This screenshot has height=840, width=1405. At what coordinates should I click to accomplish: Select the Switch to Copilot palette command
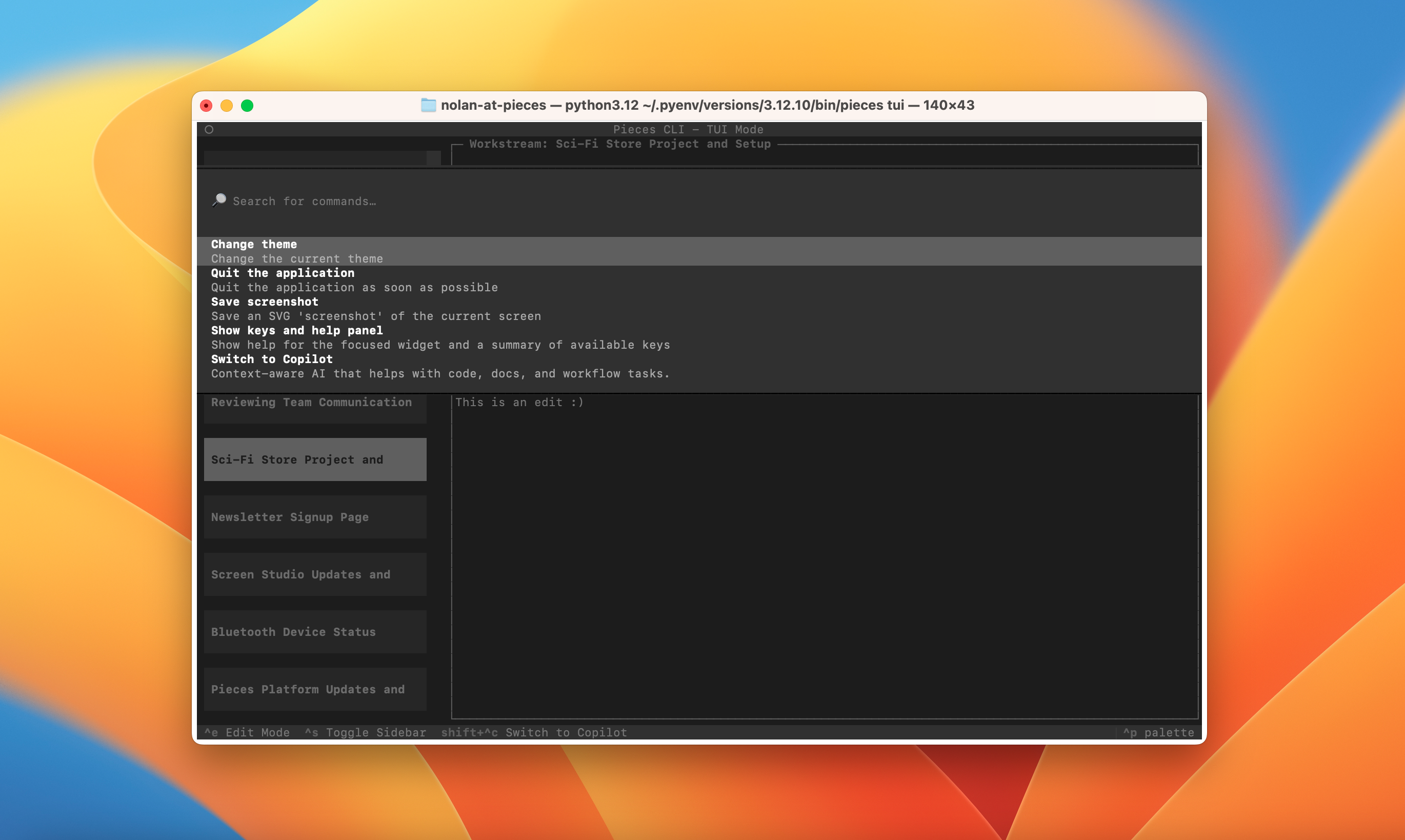tap(699, 366)
